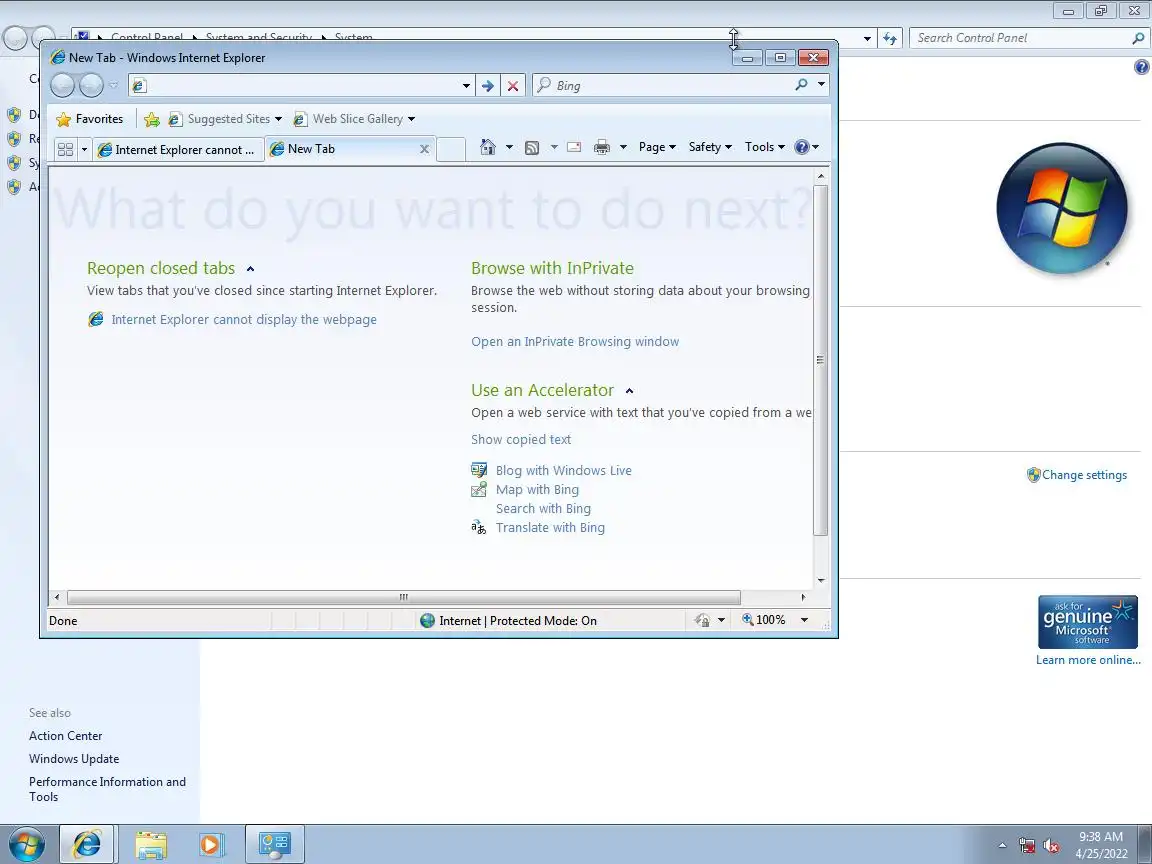The height and width of the screenshot is (864, 1152).
Task: Open Windows Update link
Action: pyautogui.click(x=73, y=759)
